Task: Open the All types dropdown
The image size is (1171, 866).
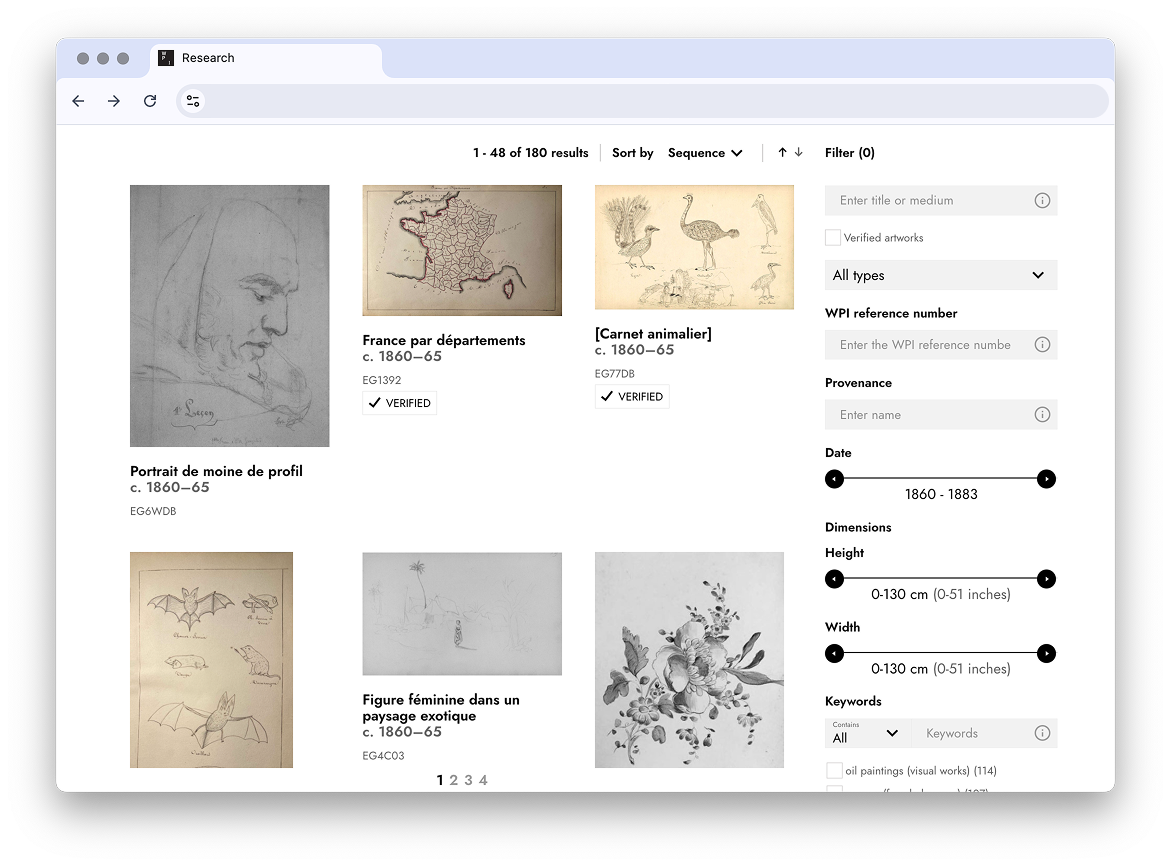Action: coord(940,274)
